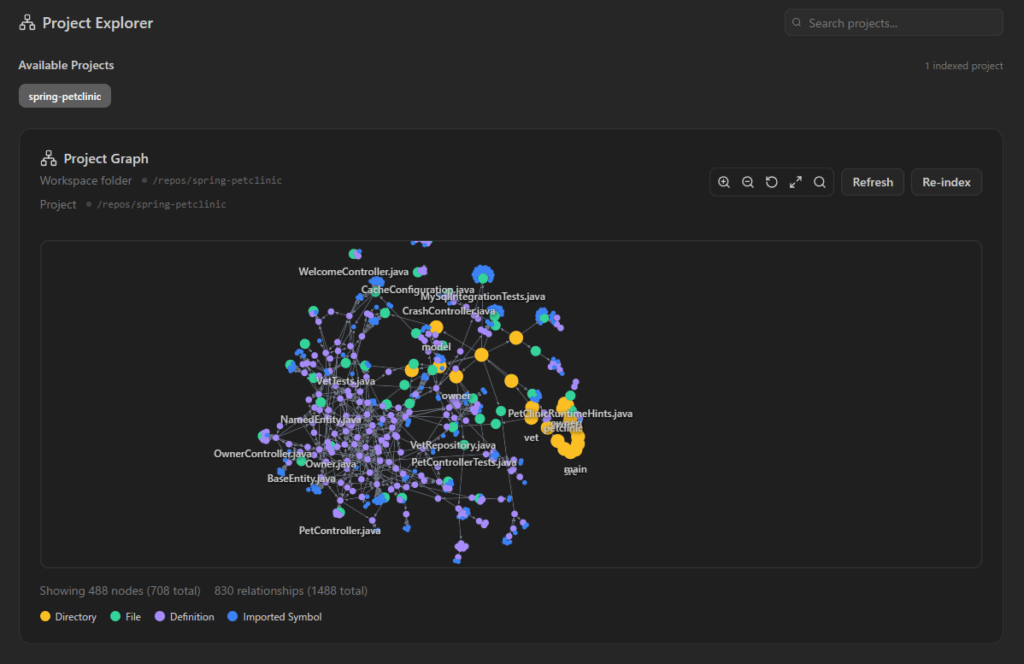Toggle the purple Definition legend item

(x=186, y=617)
